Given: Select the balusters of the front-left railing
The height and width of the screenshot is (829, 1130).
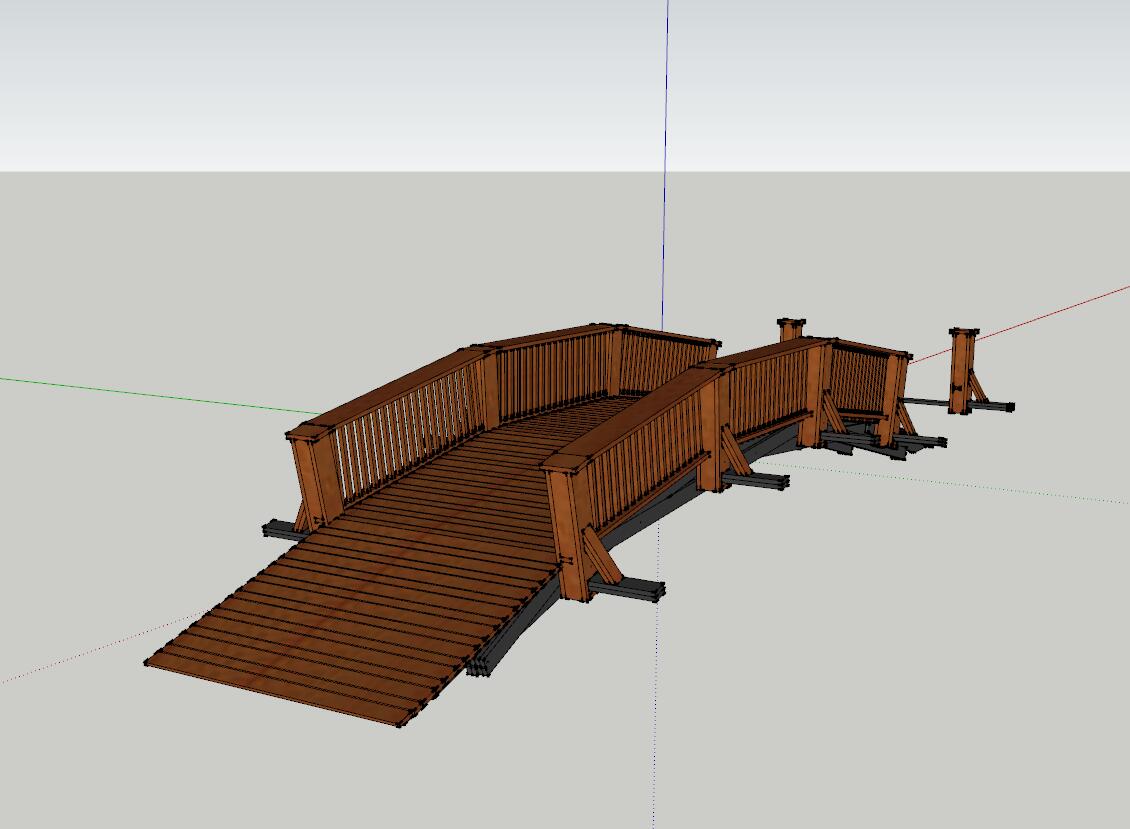Looking at the screenshot, I should coord(400,440).
